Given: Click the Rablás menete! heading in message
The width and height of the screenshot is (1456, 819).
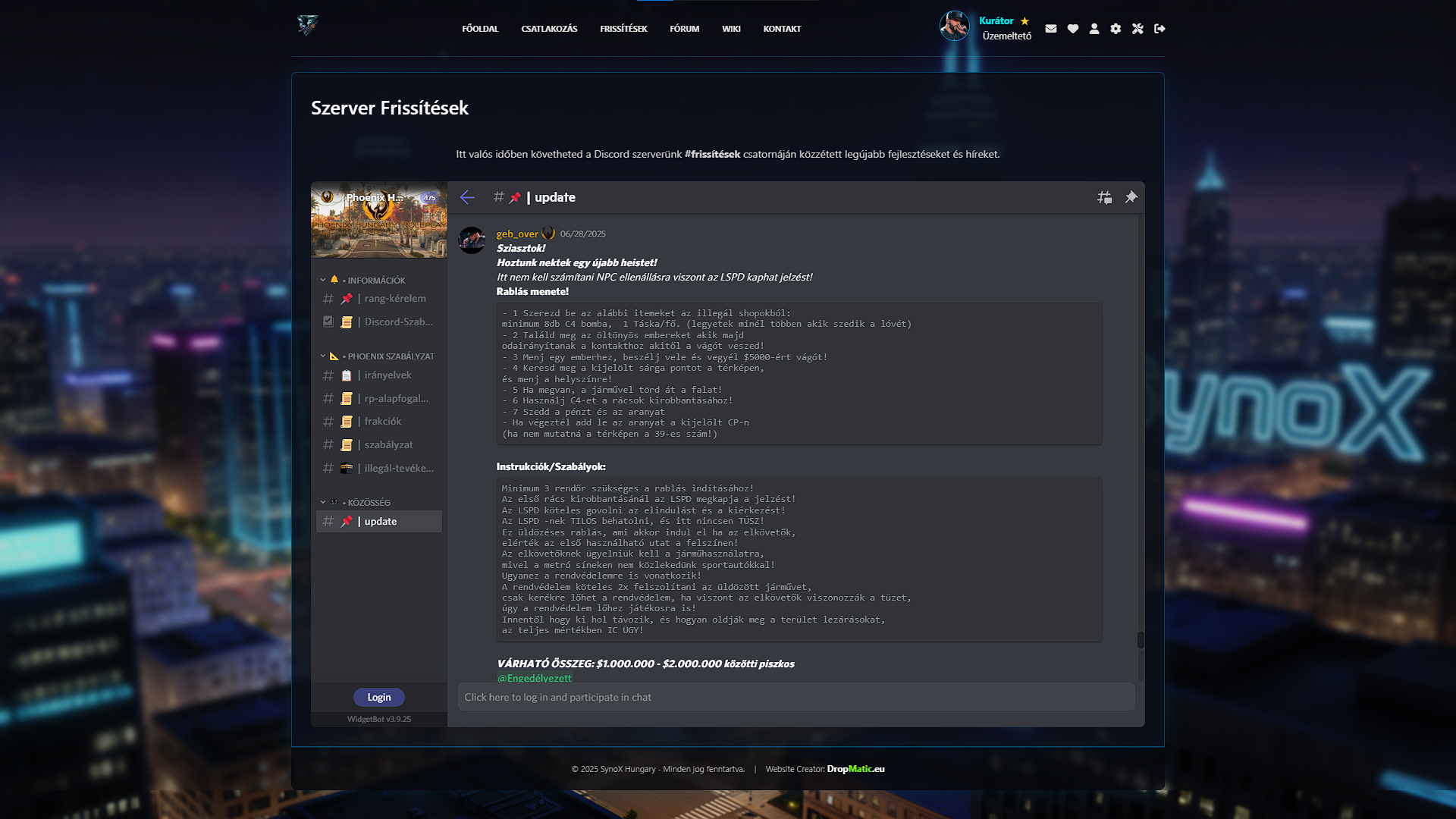Looking at the screenshot, I should (532, 291).
